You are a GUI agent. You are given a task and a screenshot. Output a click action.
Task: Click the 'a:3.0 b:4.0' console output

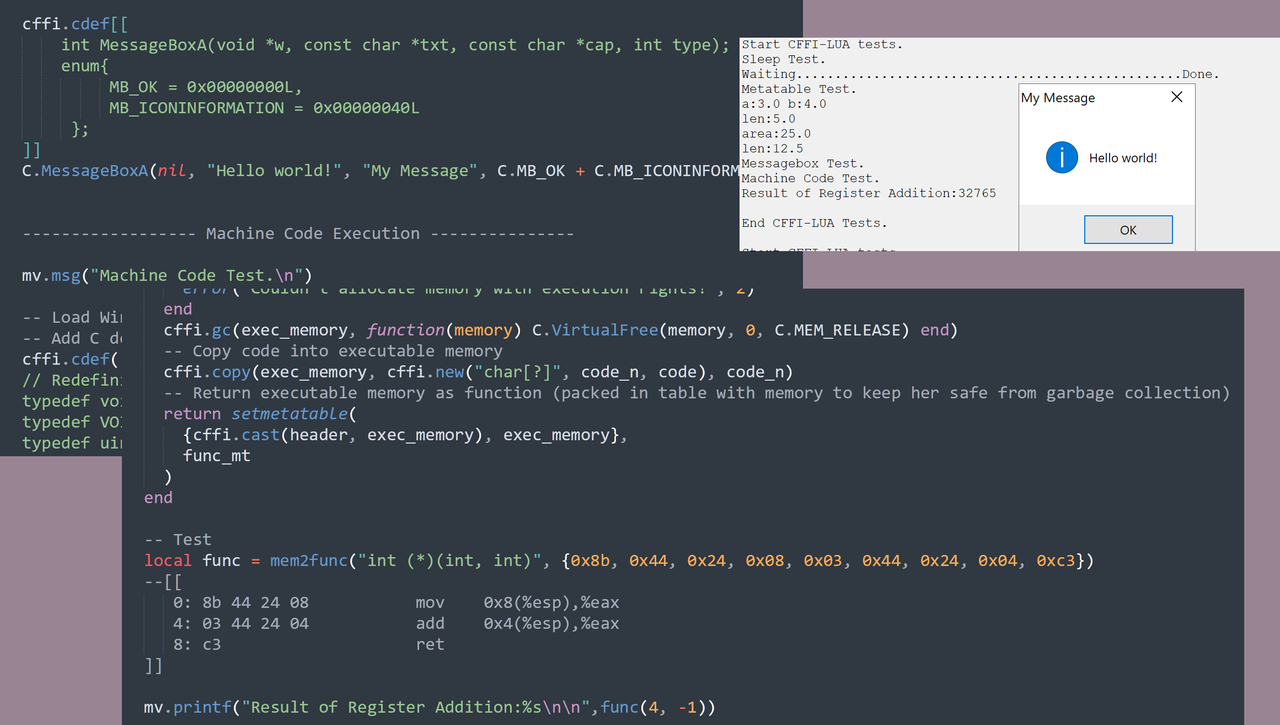click(784, 104)
